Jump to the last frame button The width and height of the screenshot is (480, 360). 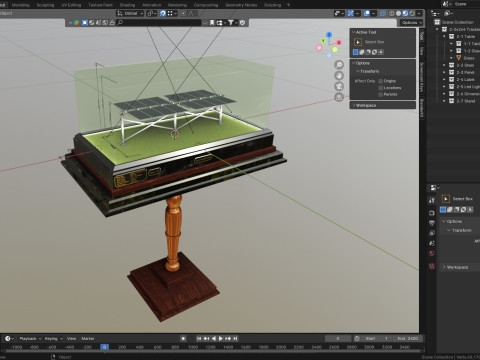[x=235, y=338]
